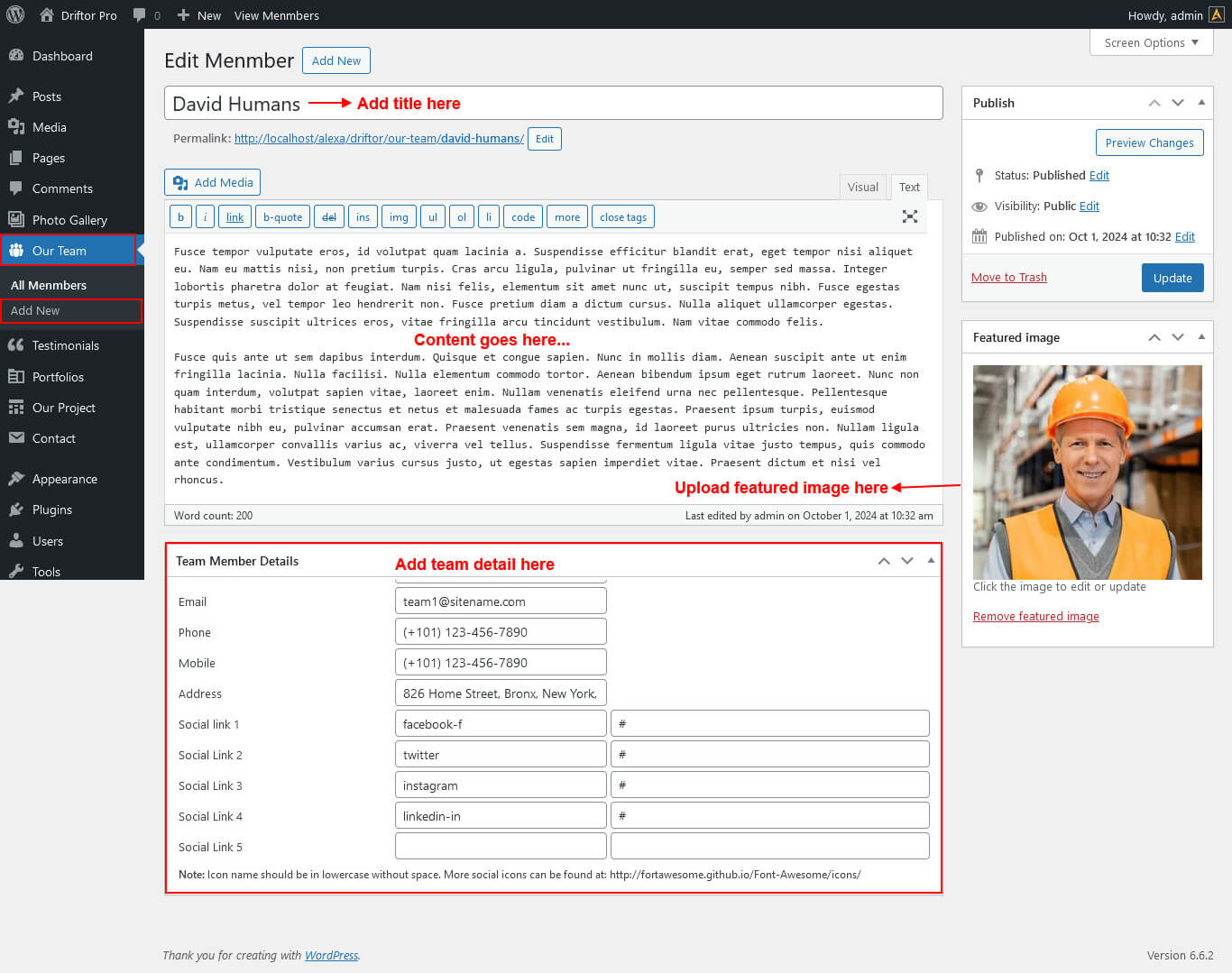
Task: Click the Posts pin icon
Action: (x=16, y=96)
